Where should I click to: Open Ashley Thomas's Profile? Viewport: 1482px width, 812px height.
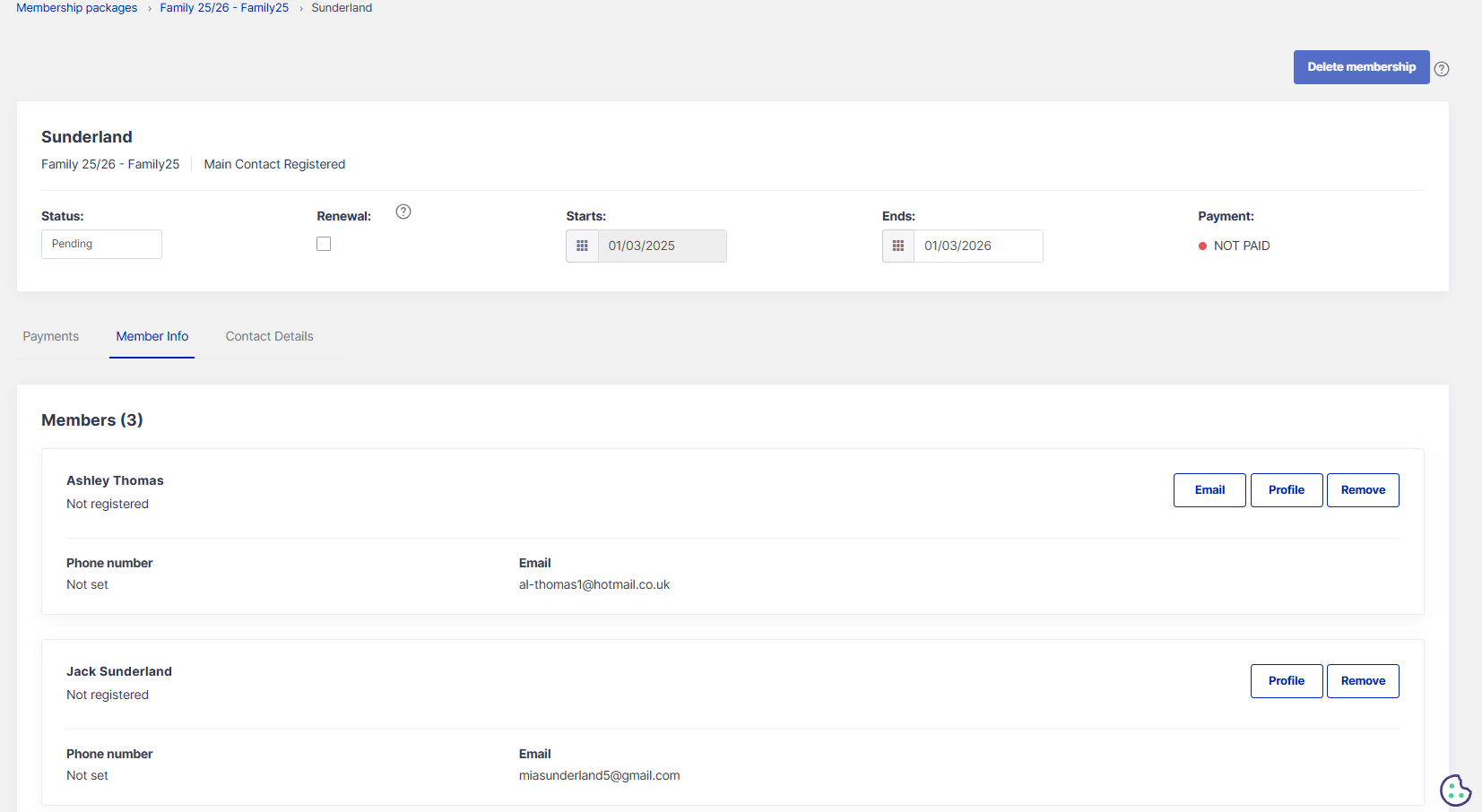[1286, 490]
